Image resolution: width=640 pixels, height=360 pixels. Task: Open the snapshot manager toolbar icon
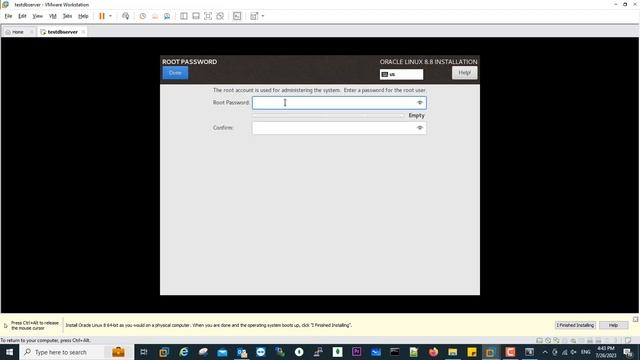point(167,16)
